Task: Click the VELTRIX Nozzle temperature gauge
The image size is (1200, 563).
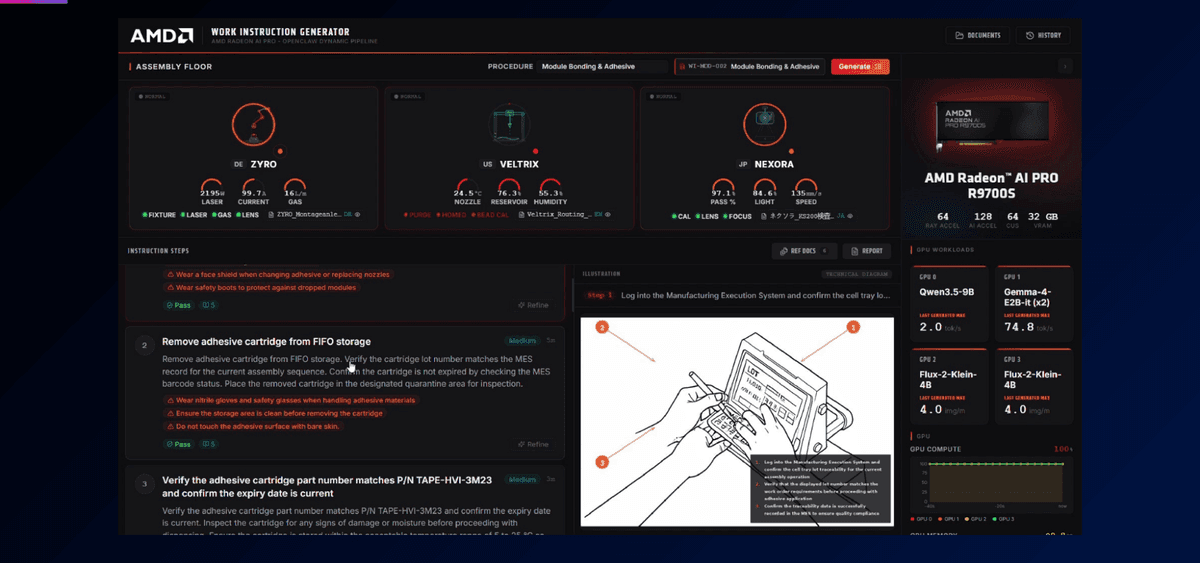Action: (x=468, y=193)
